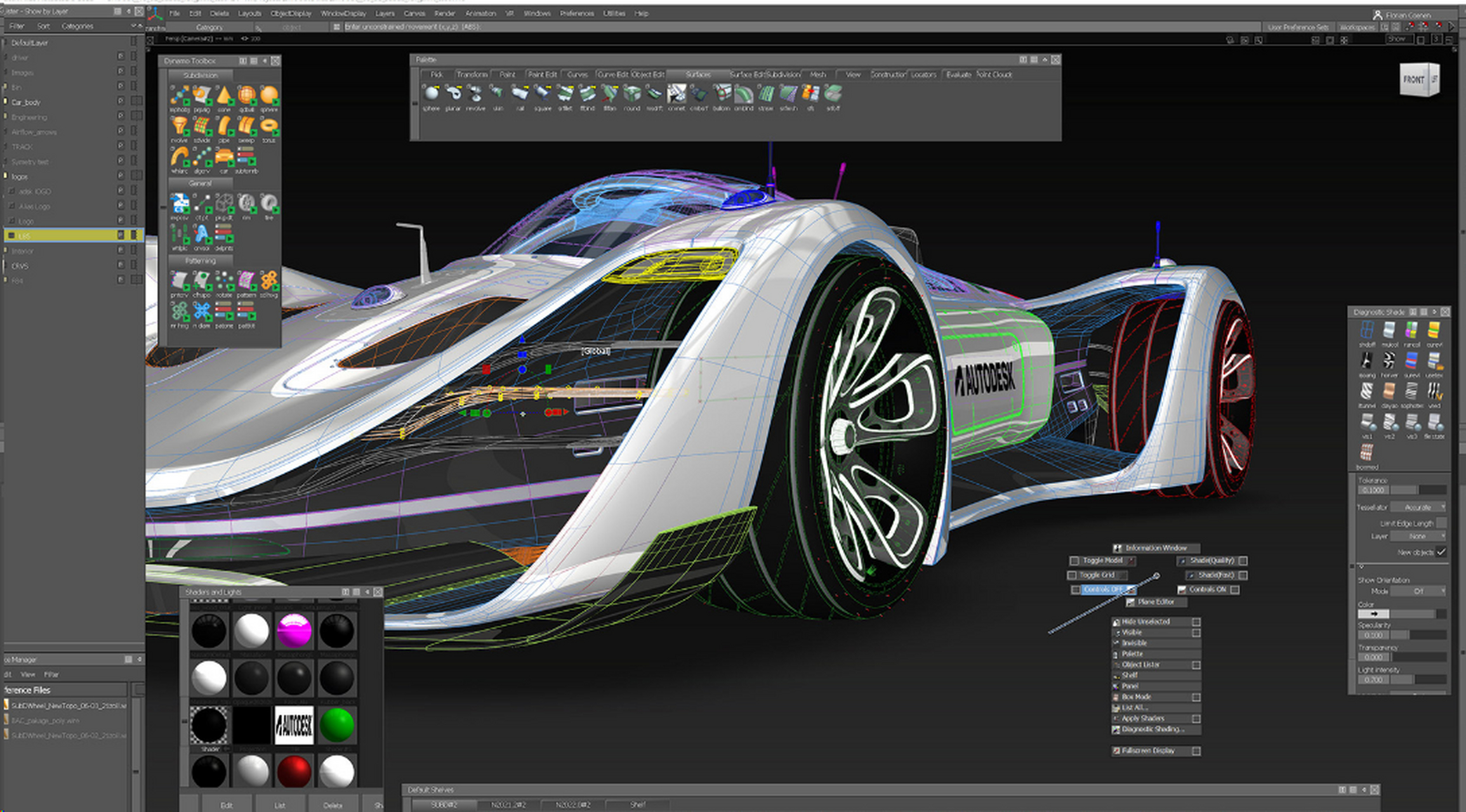This screenshot has width=1466, height=812.
Task: Open the ObjectDisplay menu
Action: 291,13
